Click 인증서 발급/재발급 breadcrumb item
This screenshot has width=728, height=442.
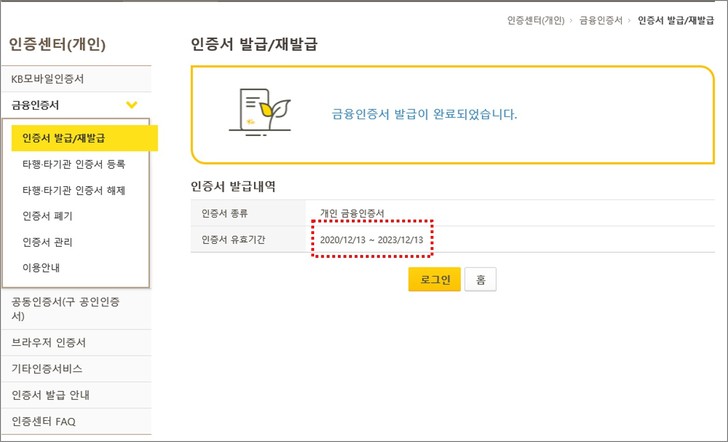676,20
